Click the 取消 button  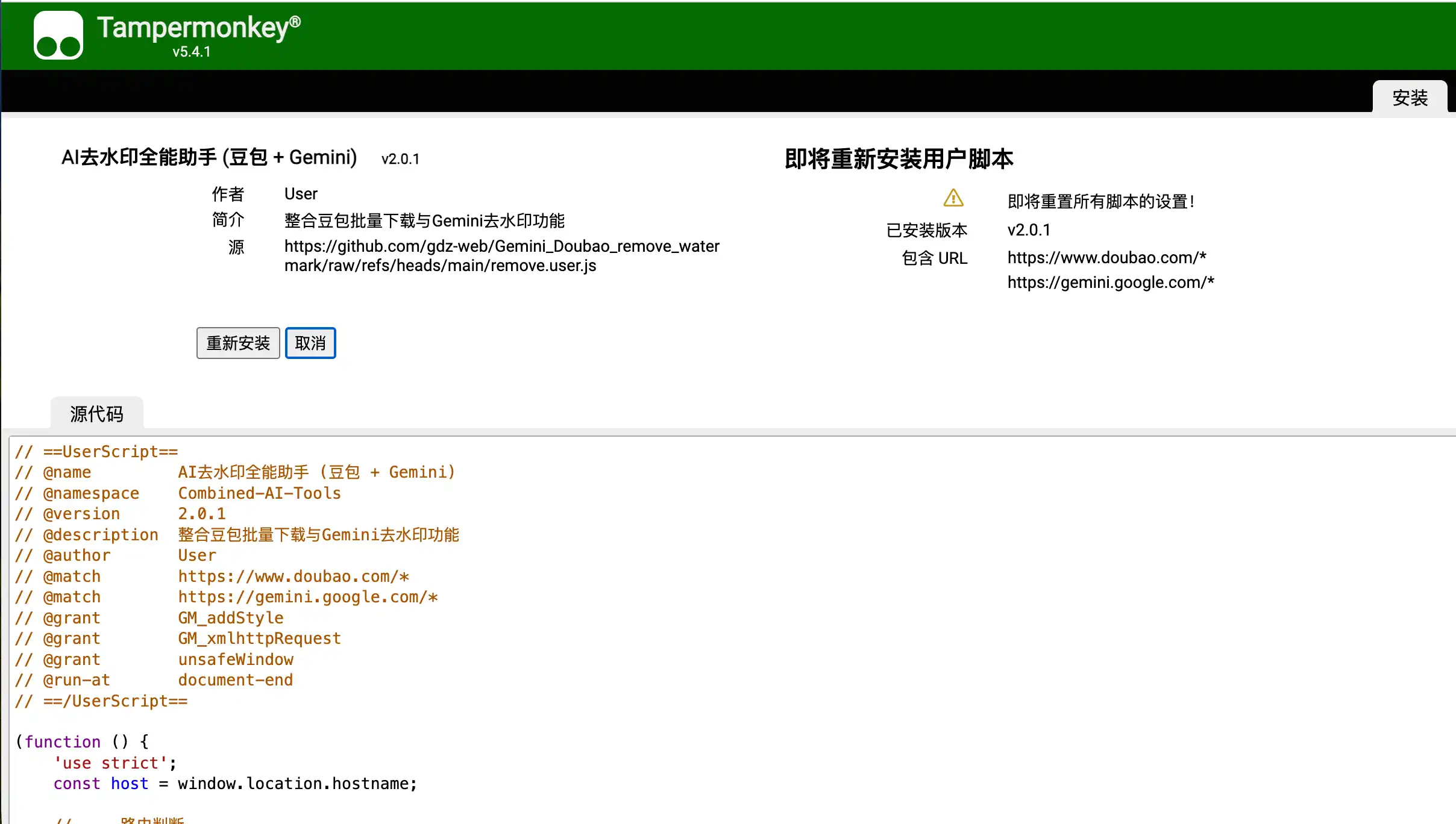point(310,343)
